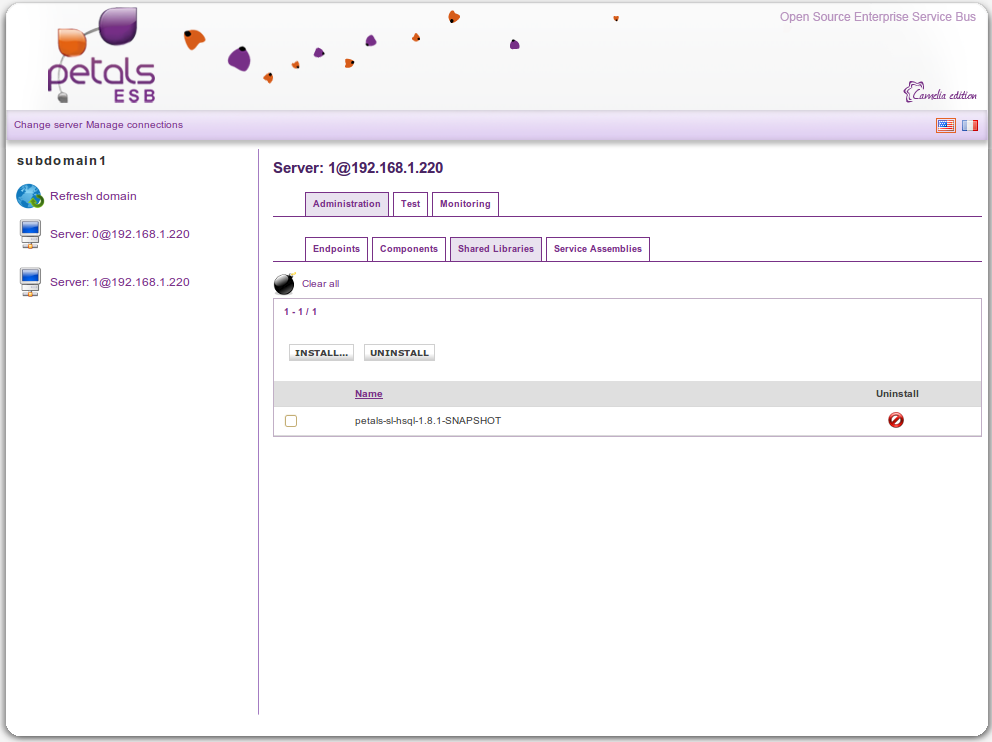Switch language with the French flag icon
Viewport: 992px width, 742px height.
970,125
